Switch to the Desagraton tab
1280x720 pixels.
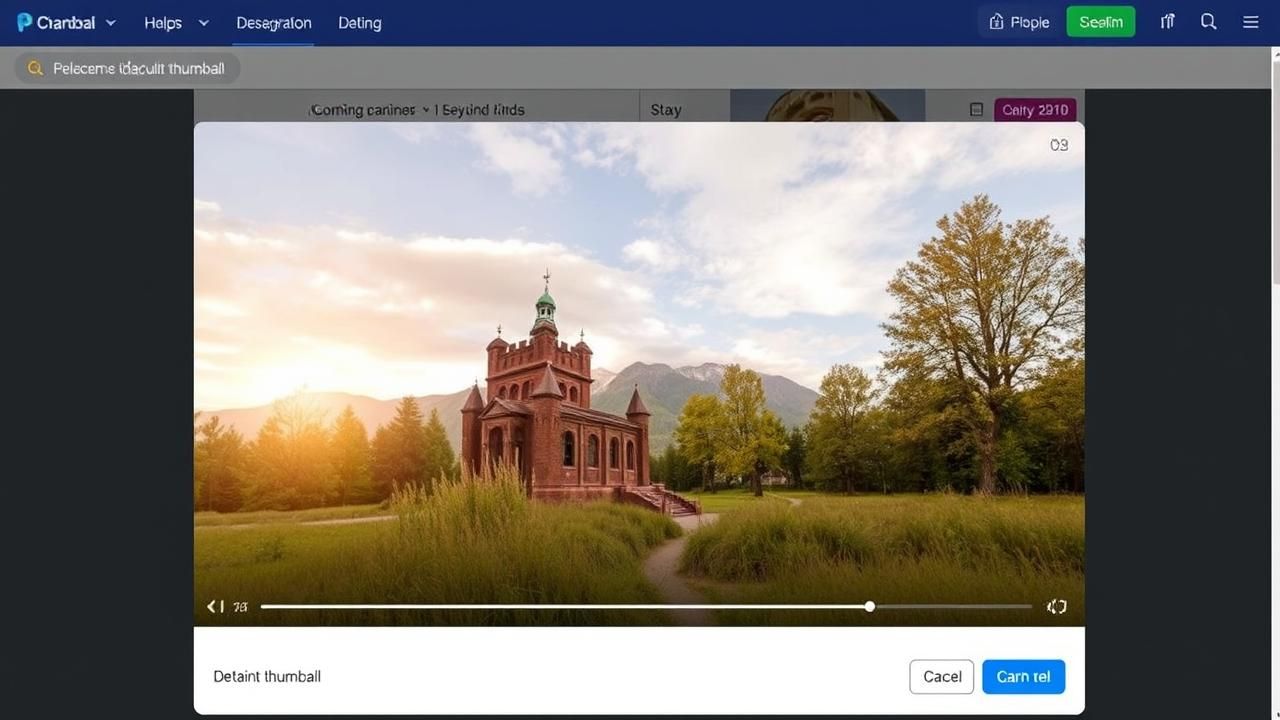tap(273, 22)
